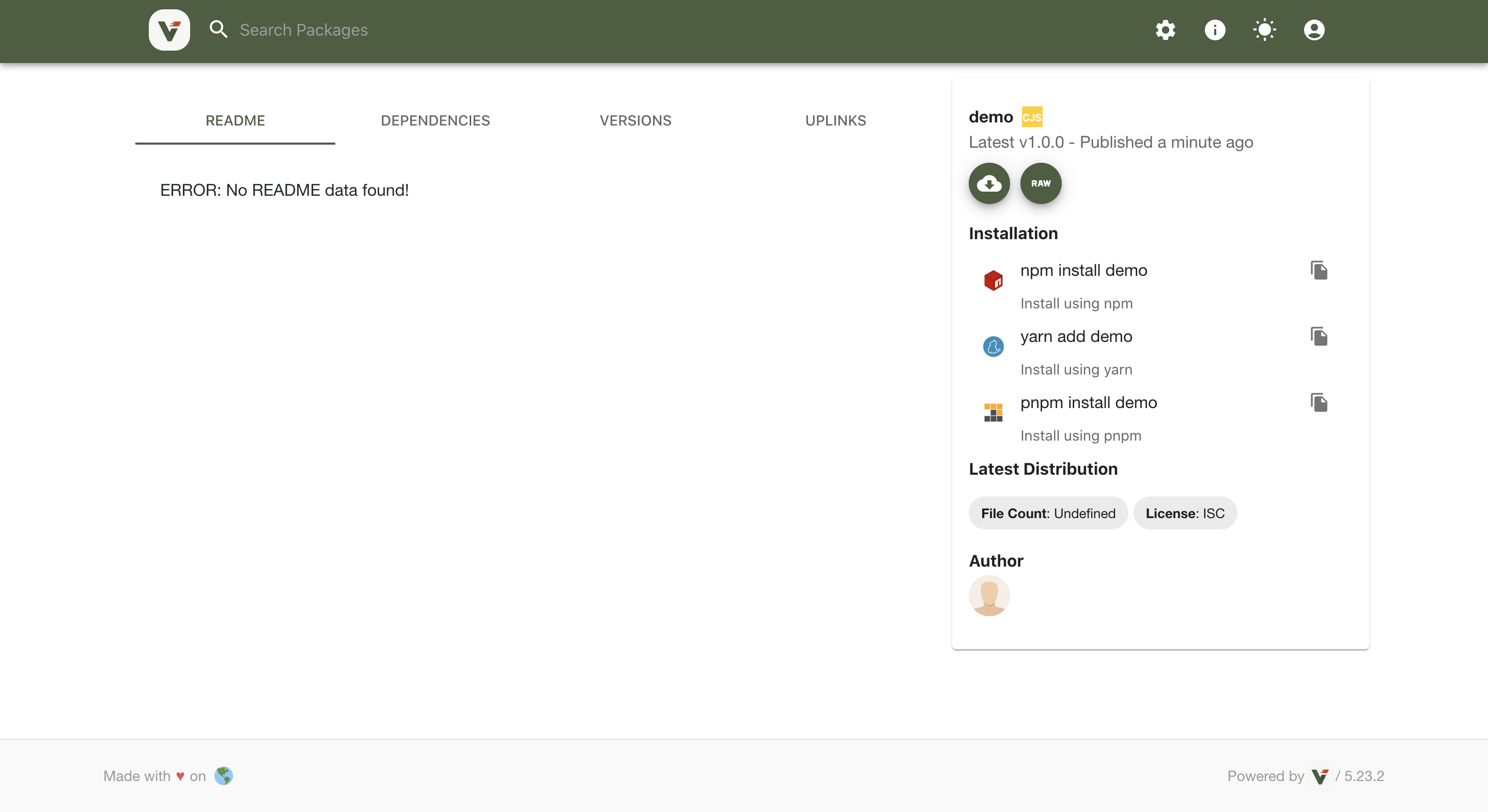This screenshot has width=1488, height=812.
Task: Switch to the VERSIONS tab
Action: click(x=636, y=121)
